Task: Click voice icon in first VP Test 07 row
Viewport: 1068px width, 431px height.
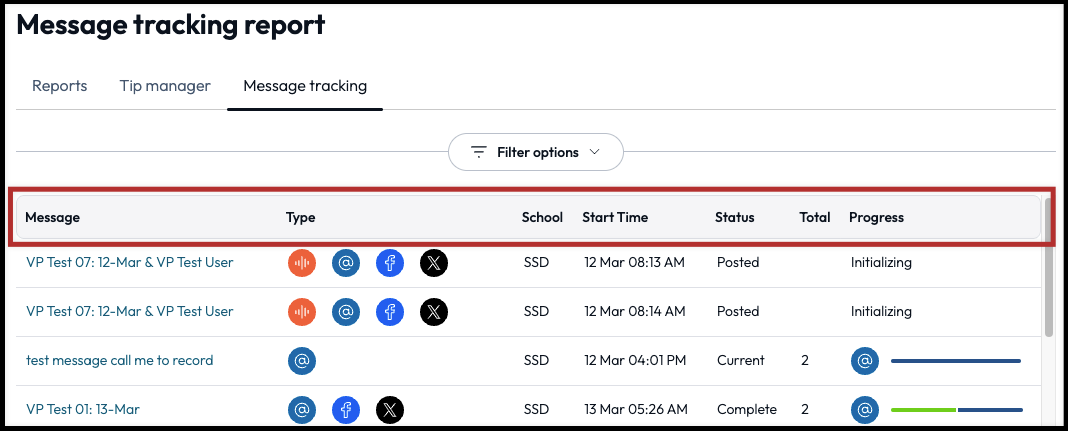Action: [x=302, y=263]
